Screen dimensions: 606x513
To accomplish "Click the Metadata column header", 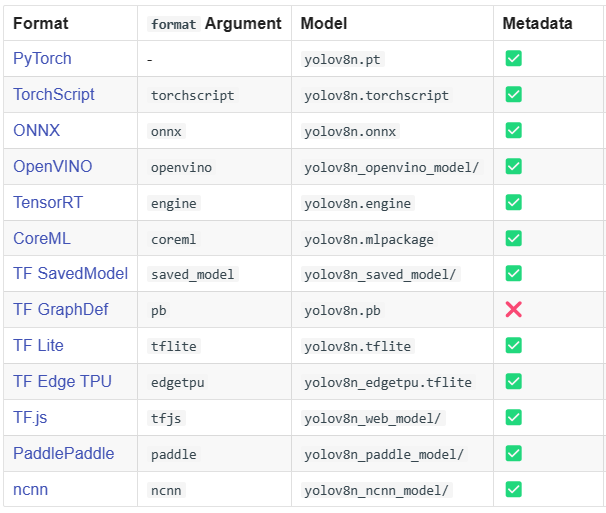I will (536, 23).
